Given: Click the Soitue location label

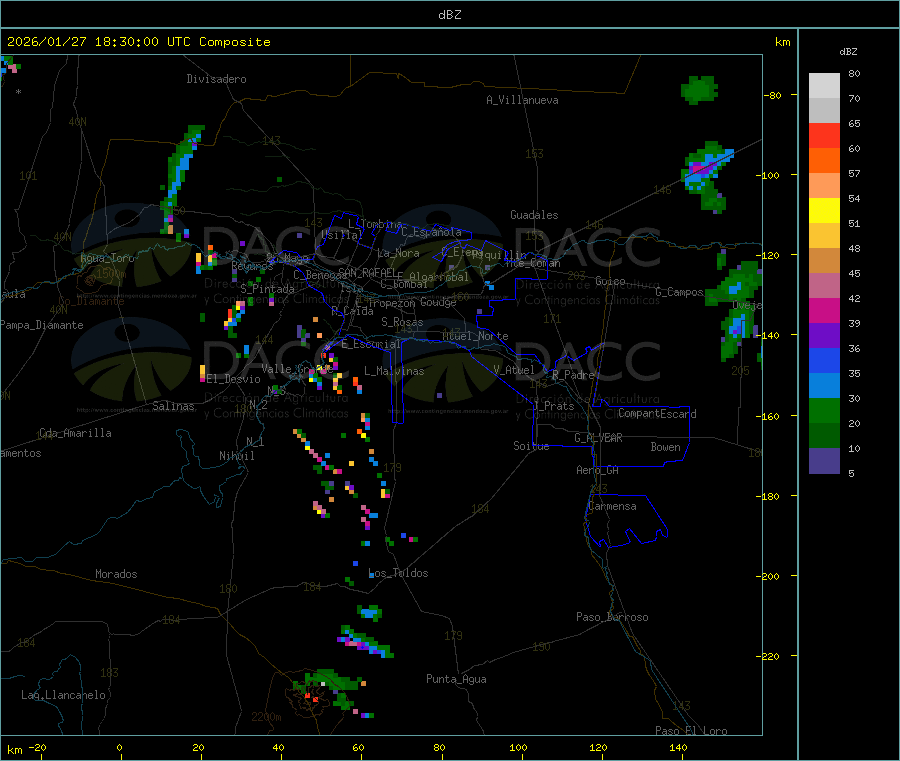Looking at the screenshot, I should point(531,446).
